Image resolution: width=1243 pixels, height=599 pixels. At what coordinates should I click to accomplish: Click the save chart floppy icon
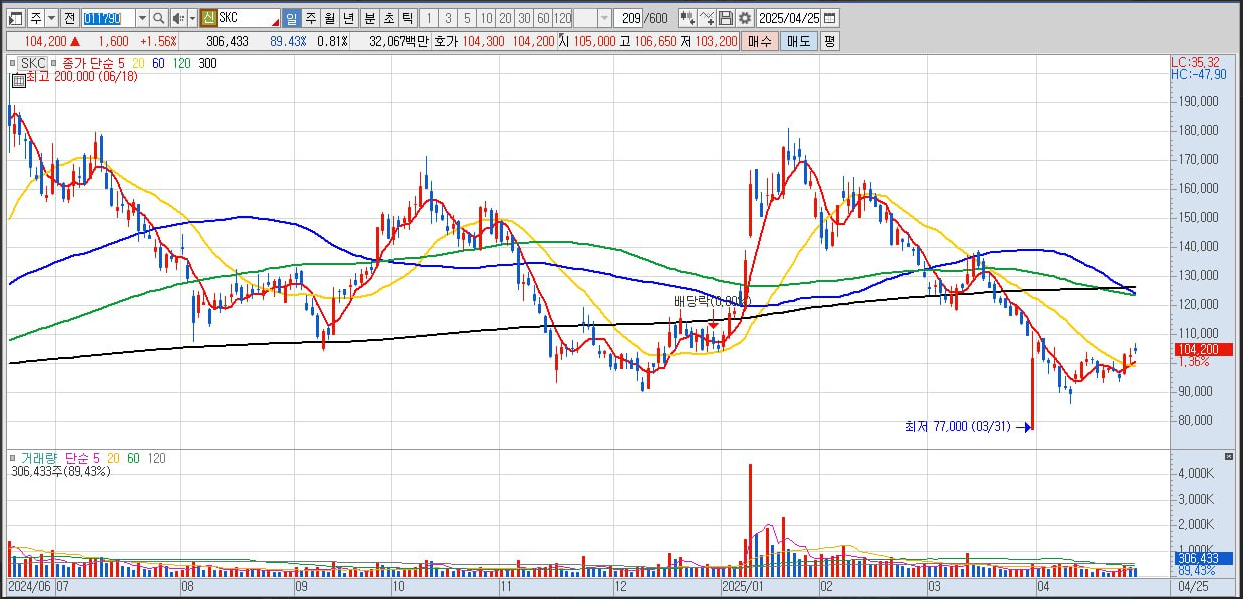pos(726,18)
